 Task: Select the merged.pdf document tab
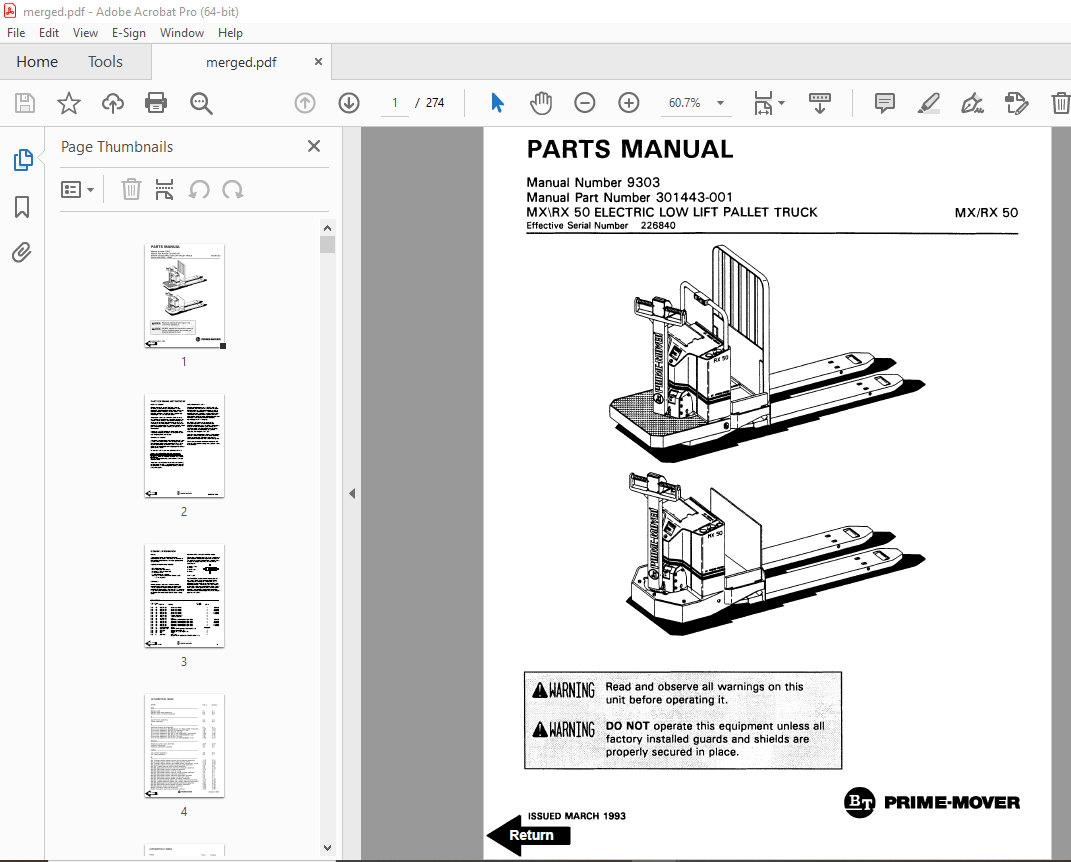tap(241, 62)
